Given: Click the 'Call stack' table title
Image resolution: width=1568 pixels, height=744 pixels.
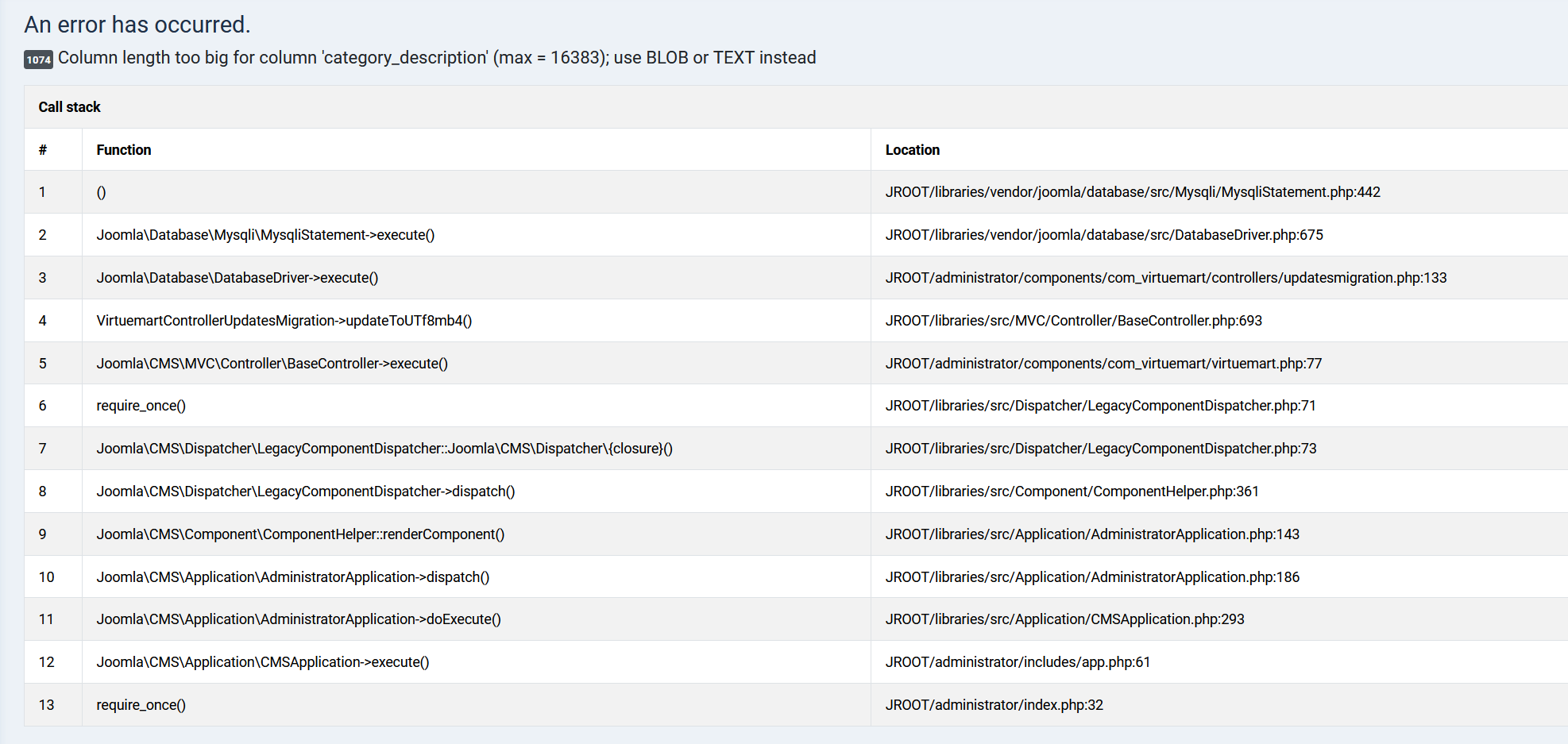Looking at the screenshot, I should click(69, 107).
